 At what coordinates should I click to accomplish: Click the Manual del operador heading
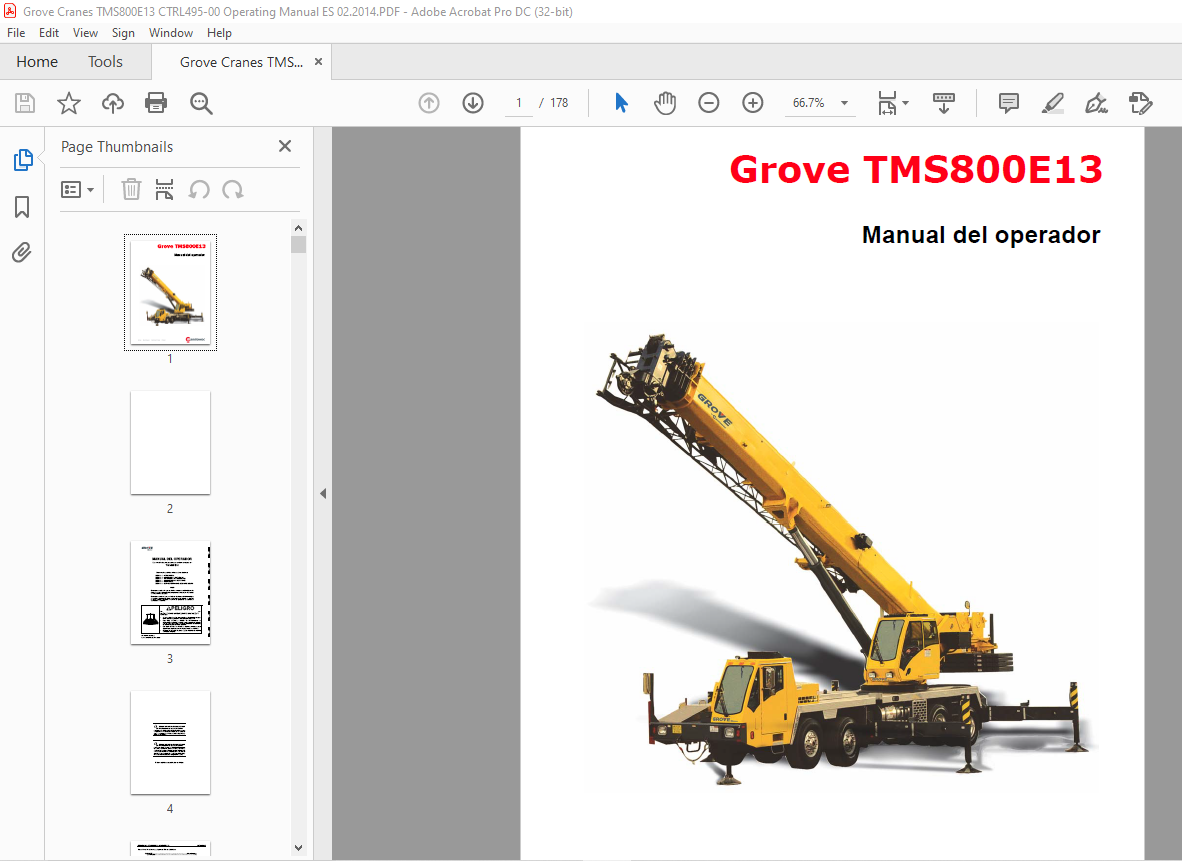tap(981, 235)
